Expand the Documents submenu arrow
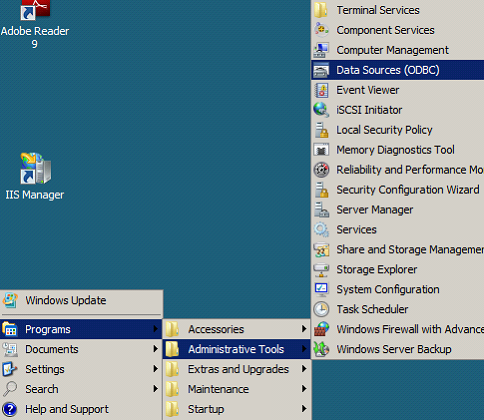484x420 pixels. pyautogui.click(x=155, y=349)
